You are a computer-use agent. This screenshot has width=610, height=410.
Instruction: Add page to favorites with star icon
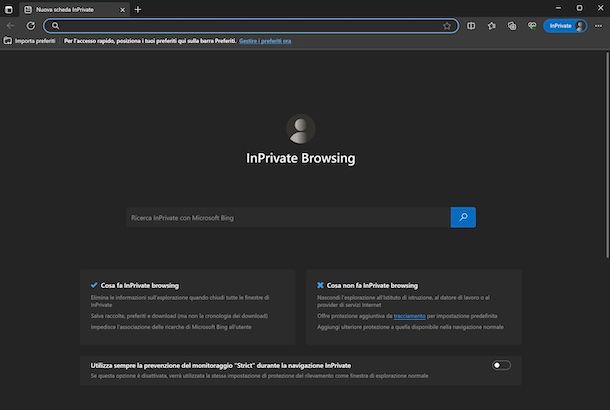coord(447,26)
